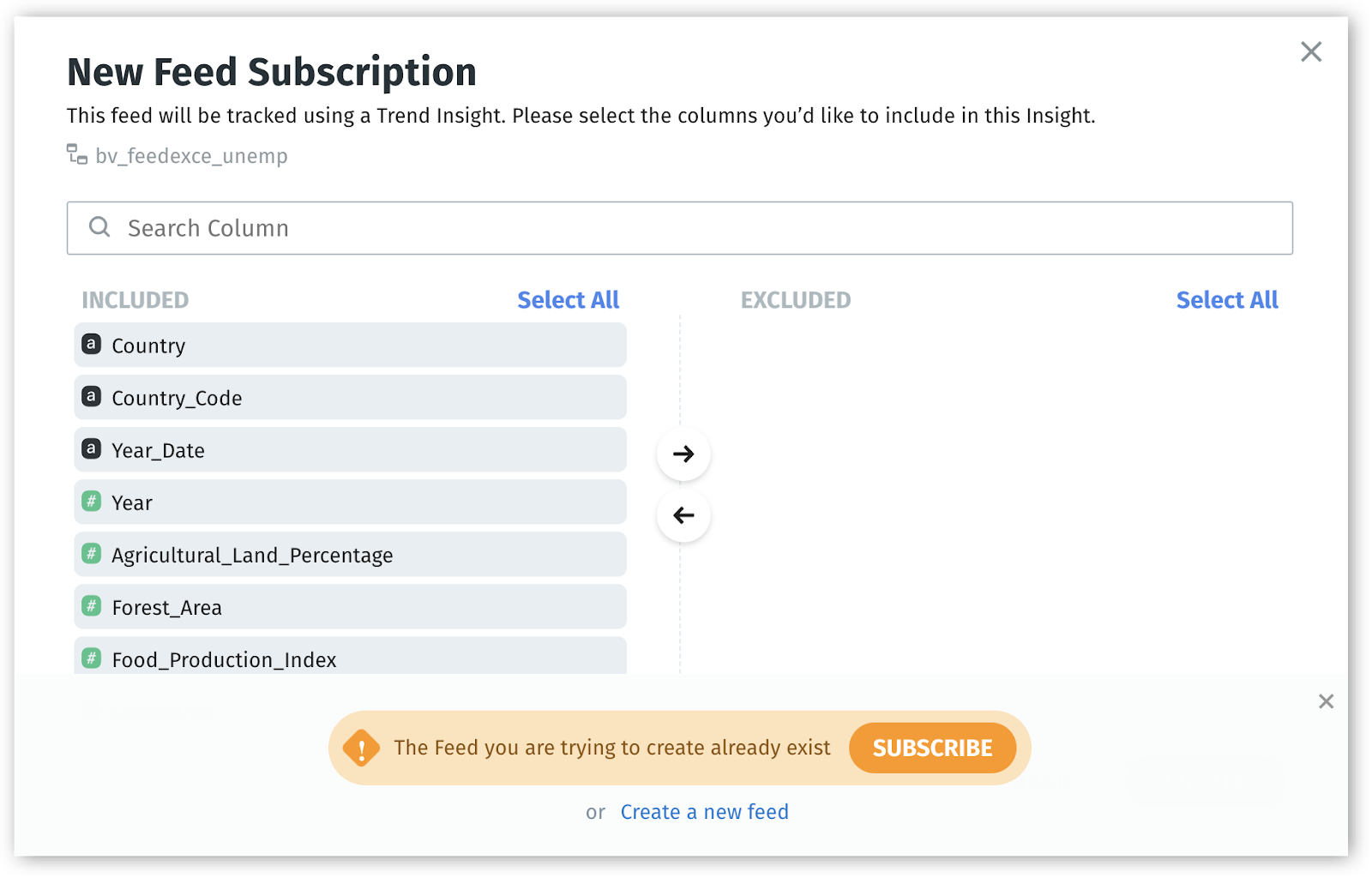The image size is (1372, 878).
Task: Click the search magnifier icon
Action: [x=99, y=227]
